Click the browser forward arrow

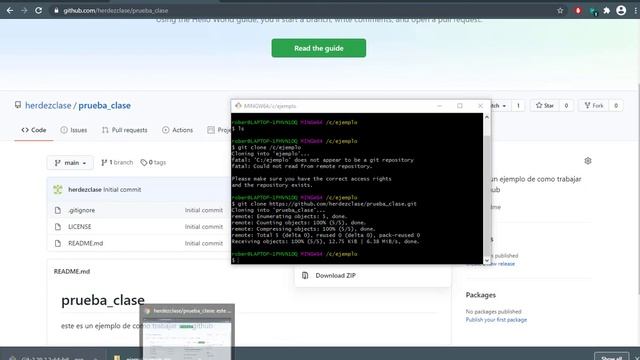(24, 11)
